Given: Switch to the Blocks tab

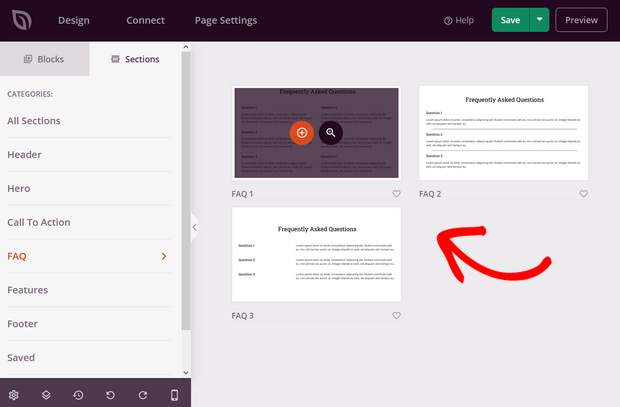Looking at the screenshot, I should 45,59.
